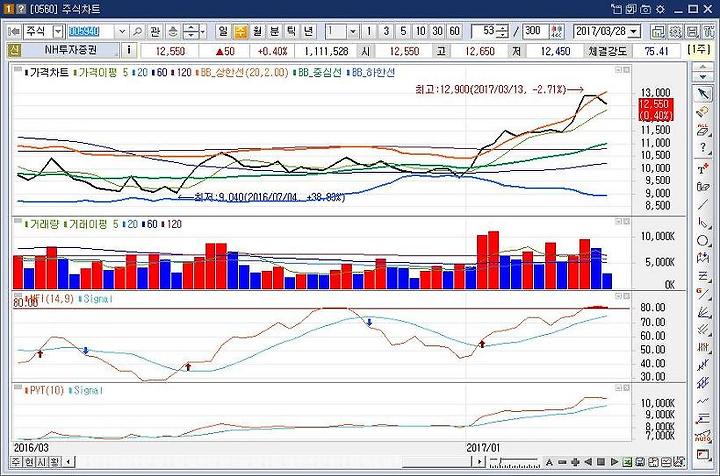Switch to the 주 tab at bottom left
The width and height of the screenshot is (720, 476).
[16, 461]
